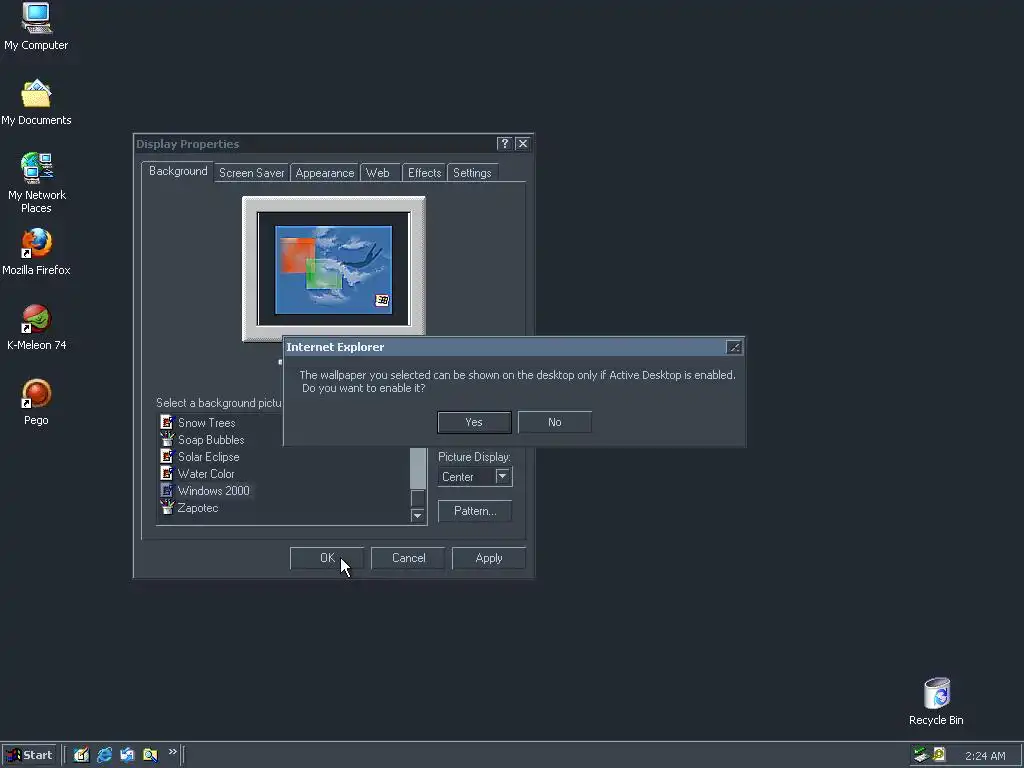Image resolution: width=1024 pixels, height=768 pixels.
Task: Click the background list scroll-down arrow
Action: pyautogui.click(x=417, y=516)
